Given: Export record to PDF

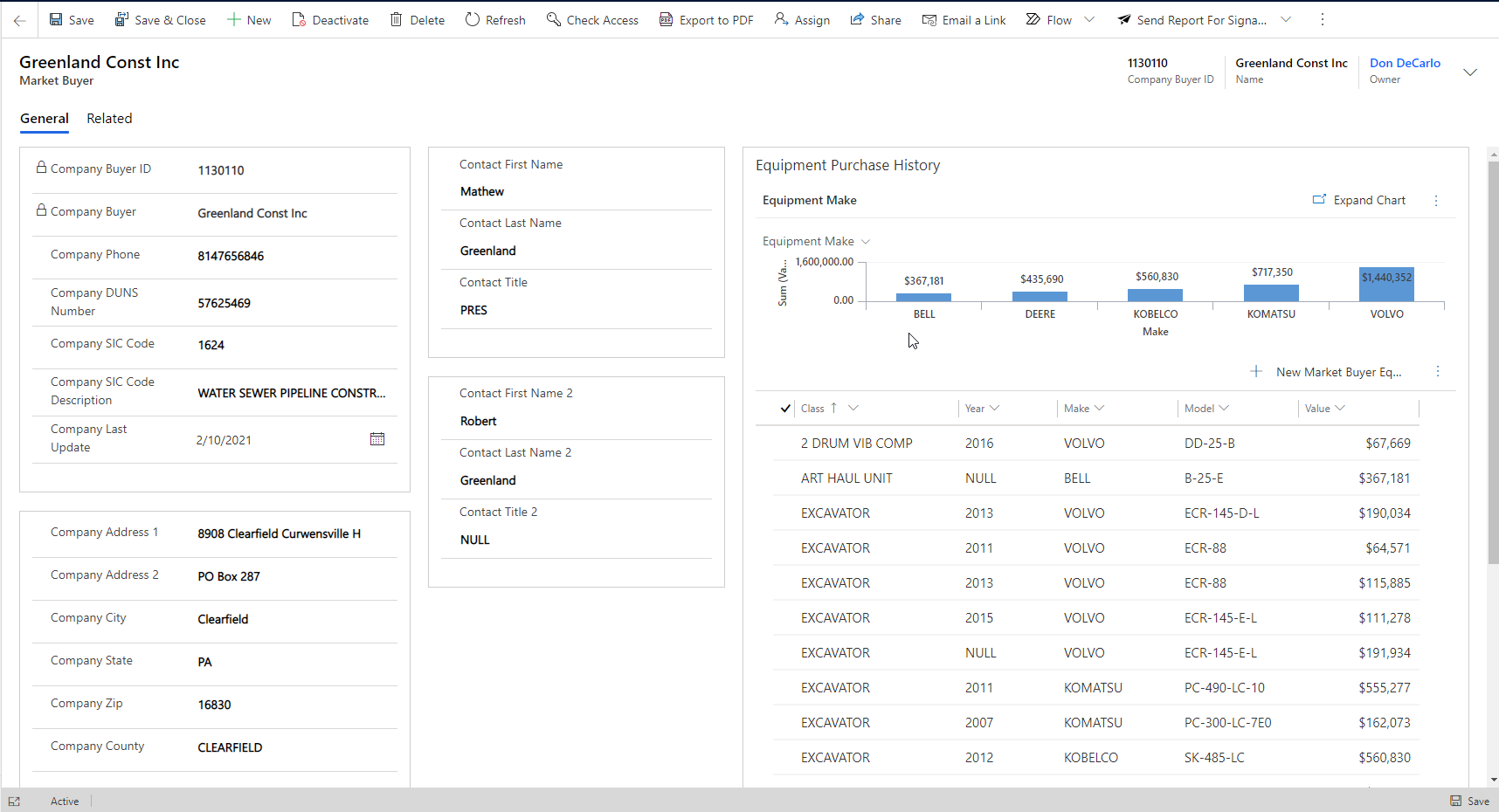Looking at the screenshot, I should [x=706, y=20].
